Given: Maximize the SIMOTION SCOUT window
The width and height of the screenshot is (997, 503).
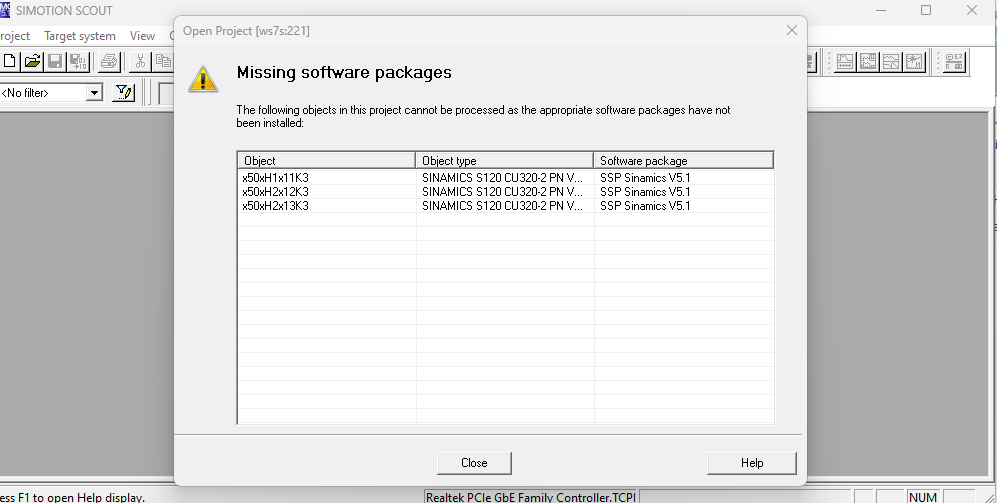Looking at the screenshot, I should click(926, 10).
